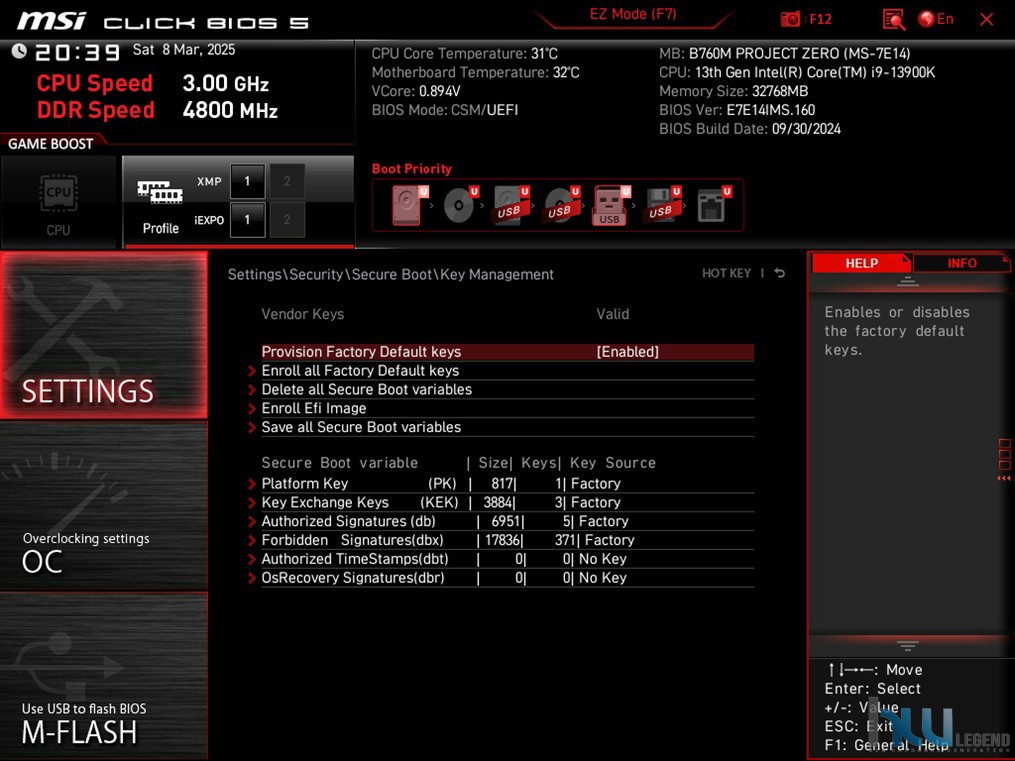
Task: Open the SETTINGS tile
Action: point(104,335)
